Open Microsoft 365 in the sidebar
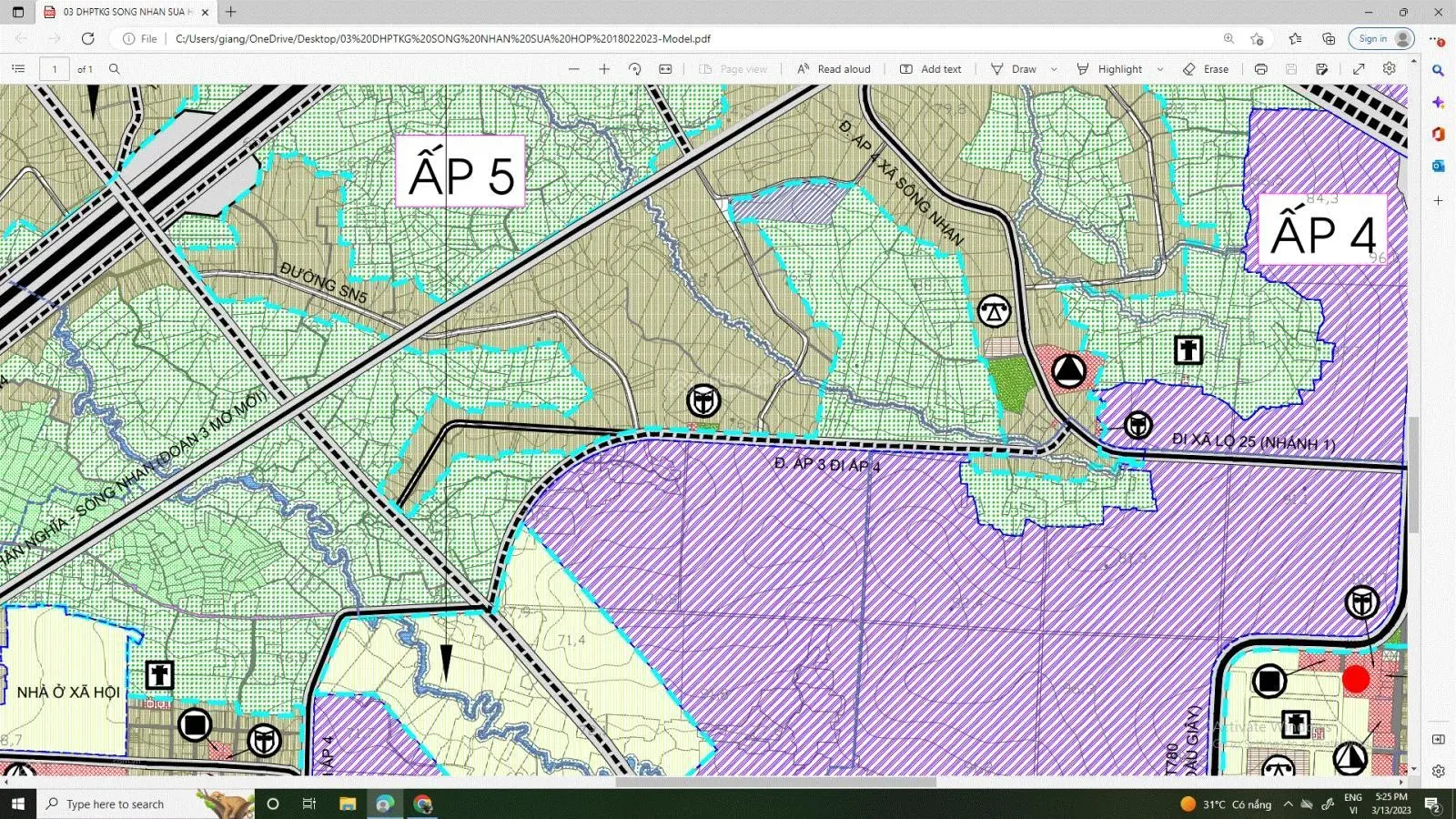This screenshot has width=1456, height=819. coord(1438,134)
